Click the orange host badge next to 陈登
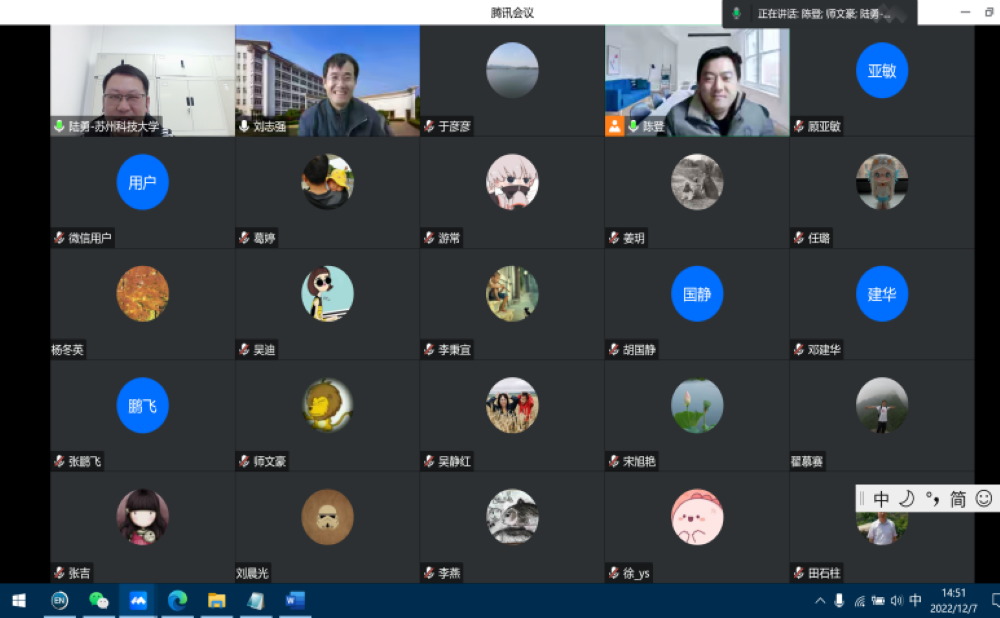This screenshot has height=618, width=1000. 614,126
